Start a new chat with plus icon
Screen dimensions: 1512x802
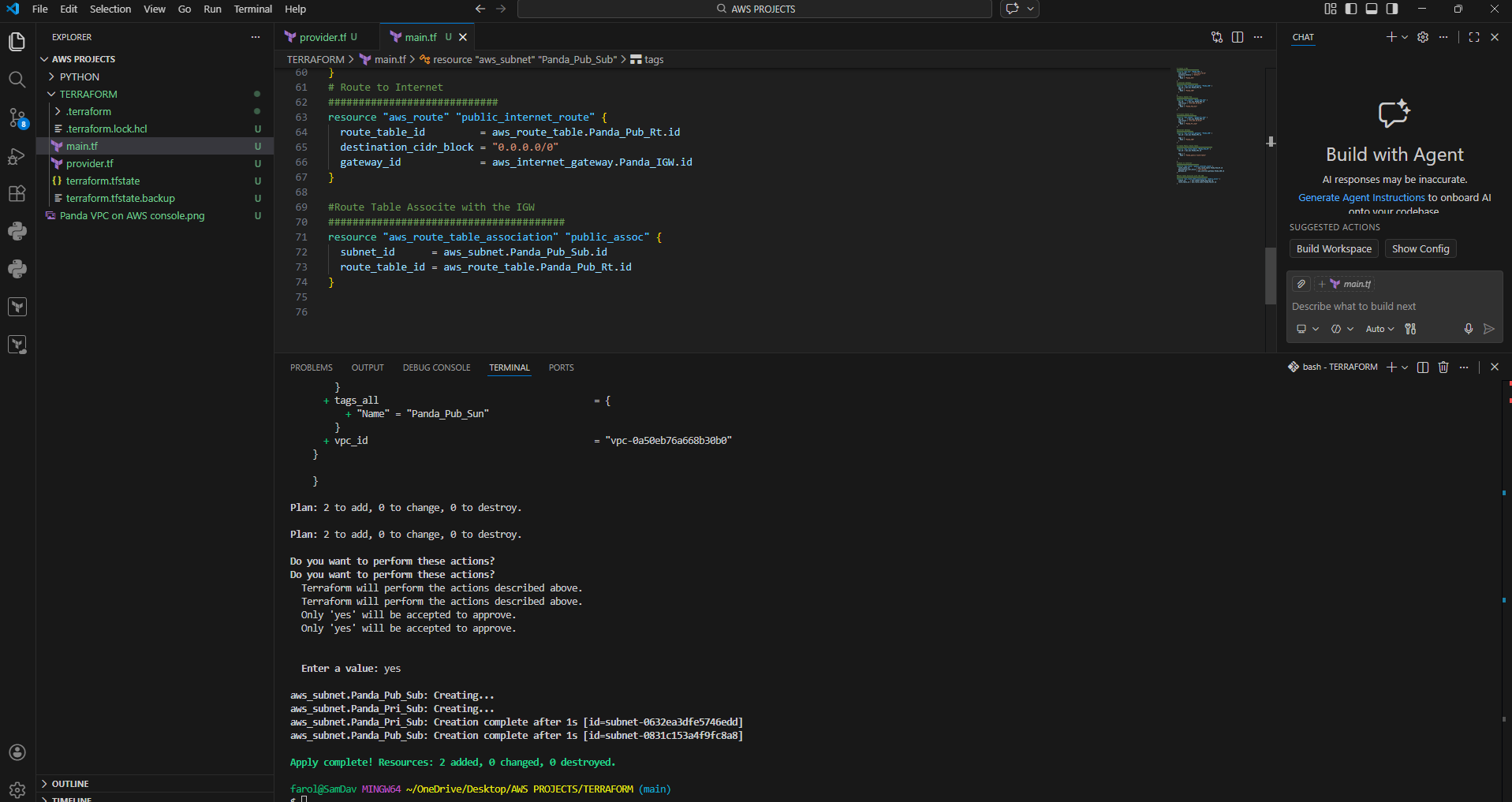point(1391,37)
